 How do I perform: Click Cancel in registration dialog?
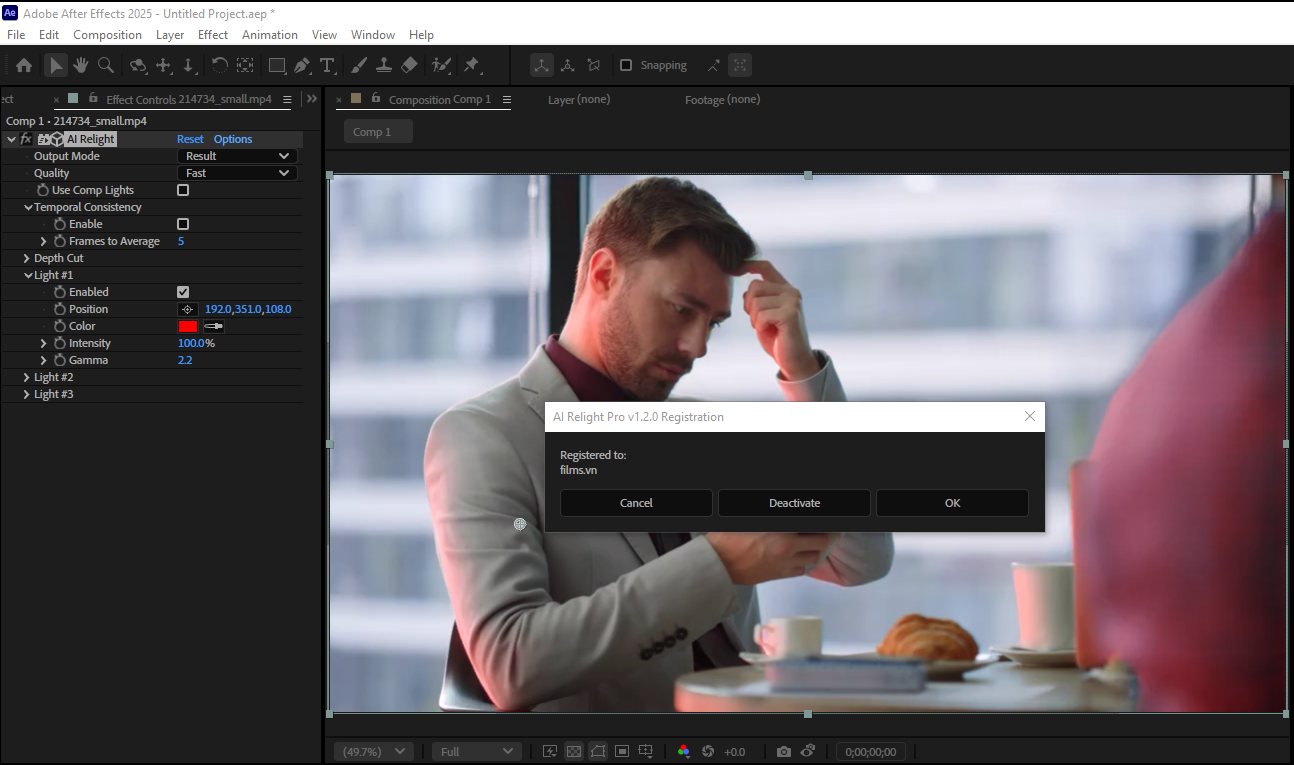click(636, 503)
